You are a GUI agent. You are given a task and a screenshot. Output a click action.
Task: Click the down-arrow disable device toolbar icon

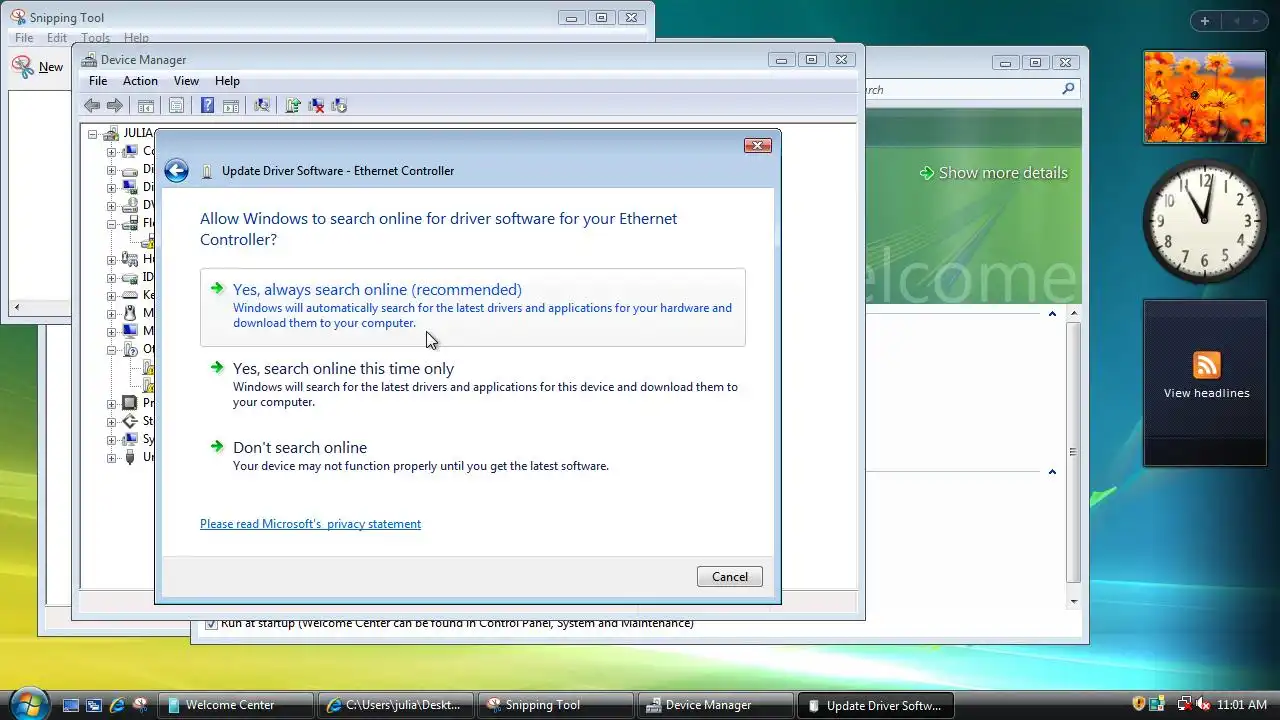coord(339,105)
